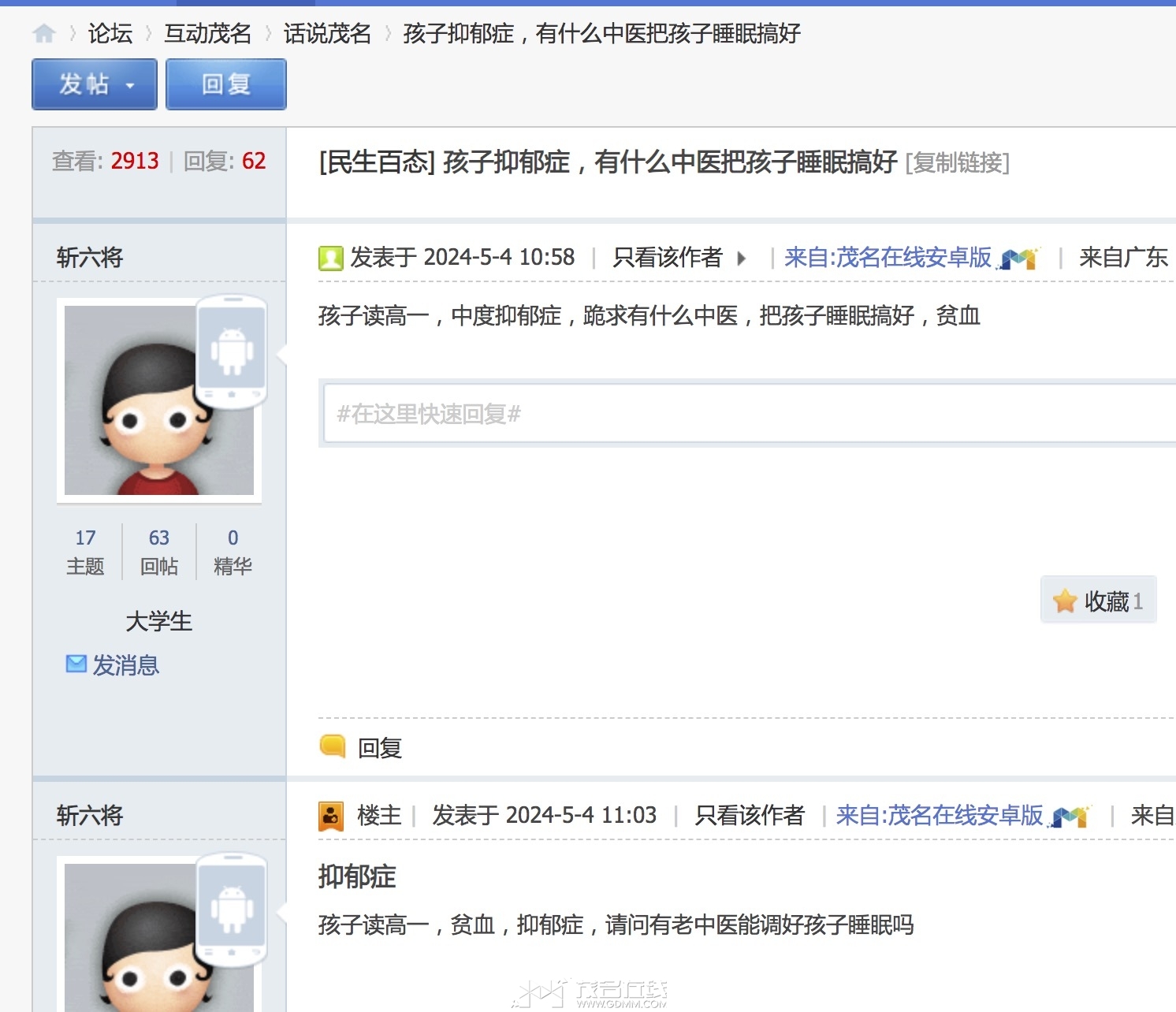Viewport: 1176px width, 1012px height.
Task: Open first post author's avatar image
Action: pos(159,400)
